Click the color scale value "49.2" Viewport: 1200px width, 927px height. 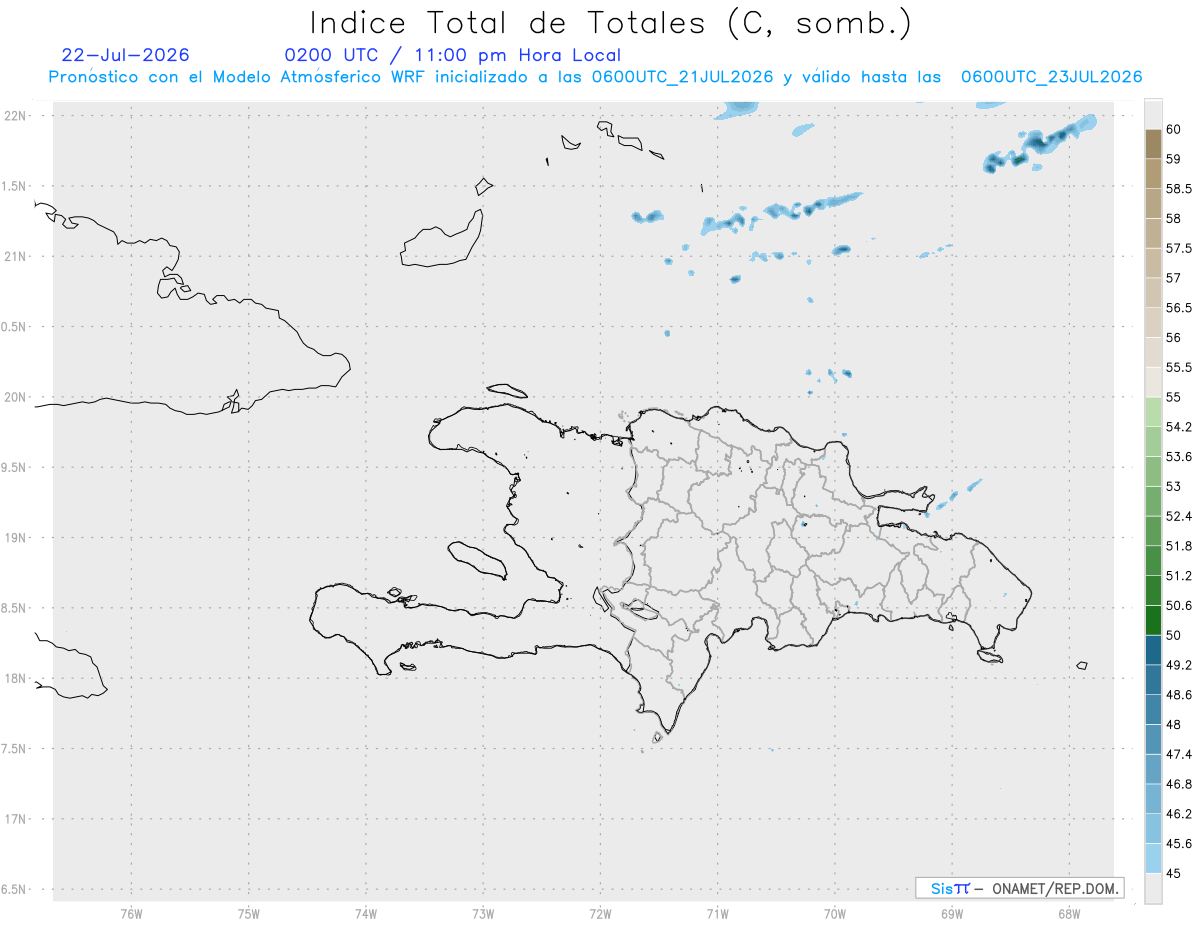point(1178,666)
